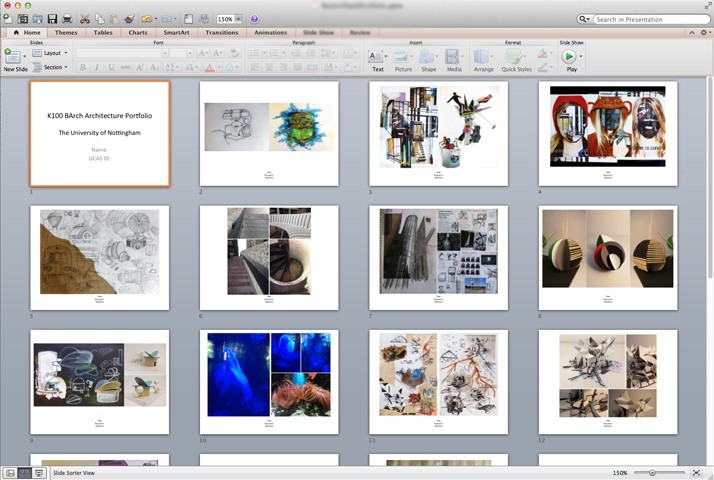This screenshot has width=714, height=480.
Task: Copy selection using the Copy icon
Action: pyautogui.click(x=100, y=19)
